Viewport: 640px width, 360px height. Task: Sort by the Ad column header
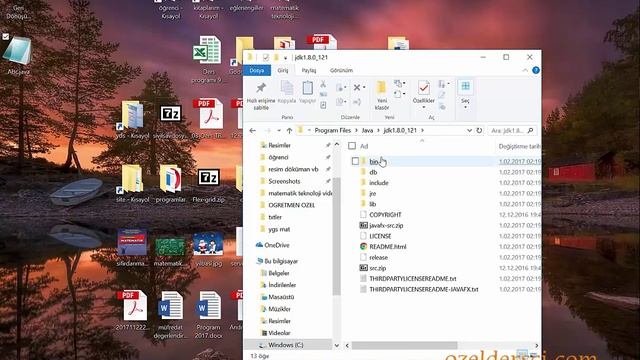click(364, 146)
